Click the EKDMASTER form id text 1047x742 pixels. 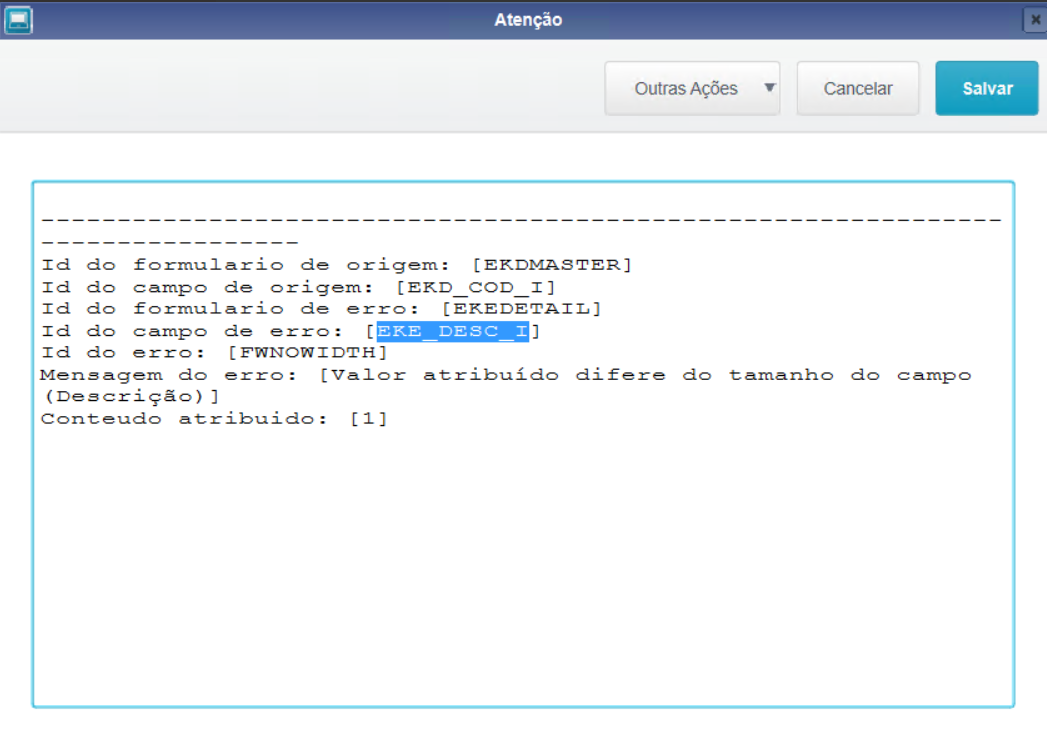(x=552, y=265)
